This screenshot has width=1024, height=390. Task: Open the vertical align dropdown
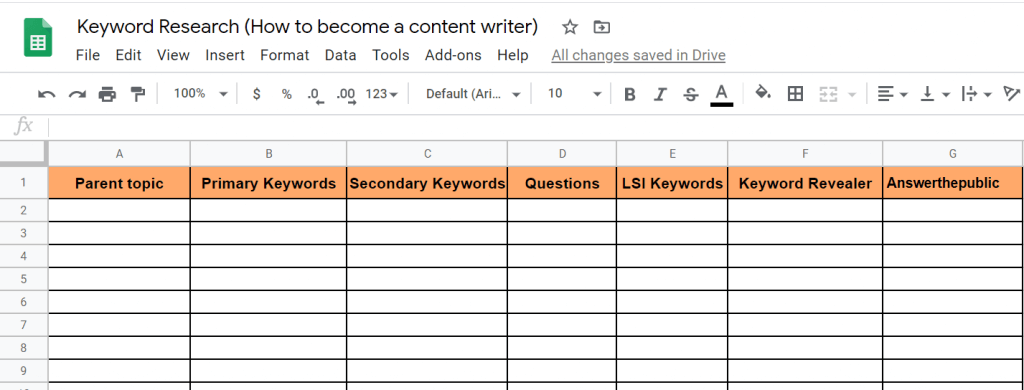click(x=935, y=94)
